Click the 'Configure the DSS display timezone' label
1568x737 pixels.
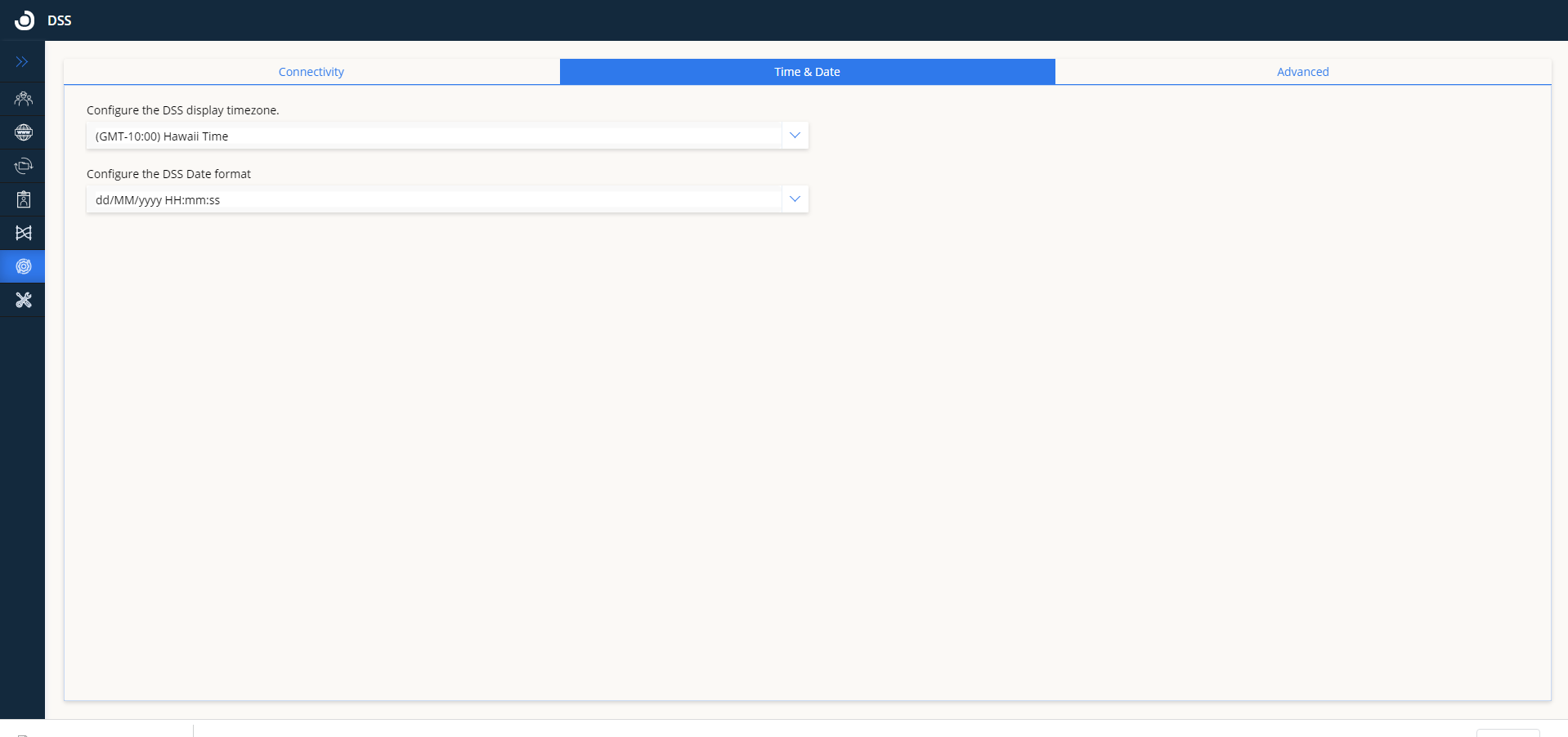[x=183, y=110]
